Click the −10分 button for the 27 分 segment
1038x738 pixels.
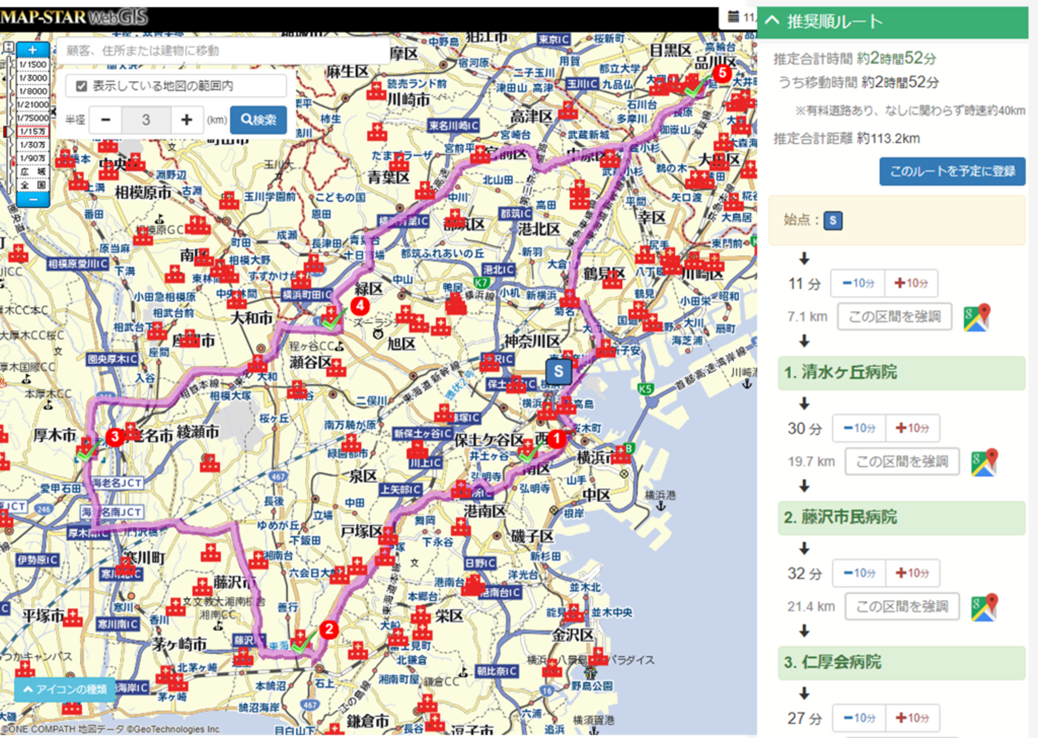click(x=859, y=718)
